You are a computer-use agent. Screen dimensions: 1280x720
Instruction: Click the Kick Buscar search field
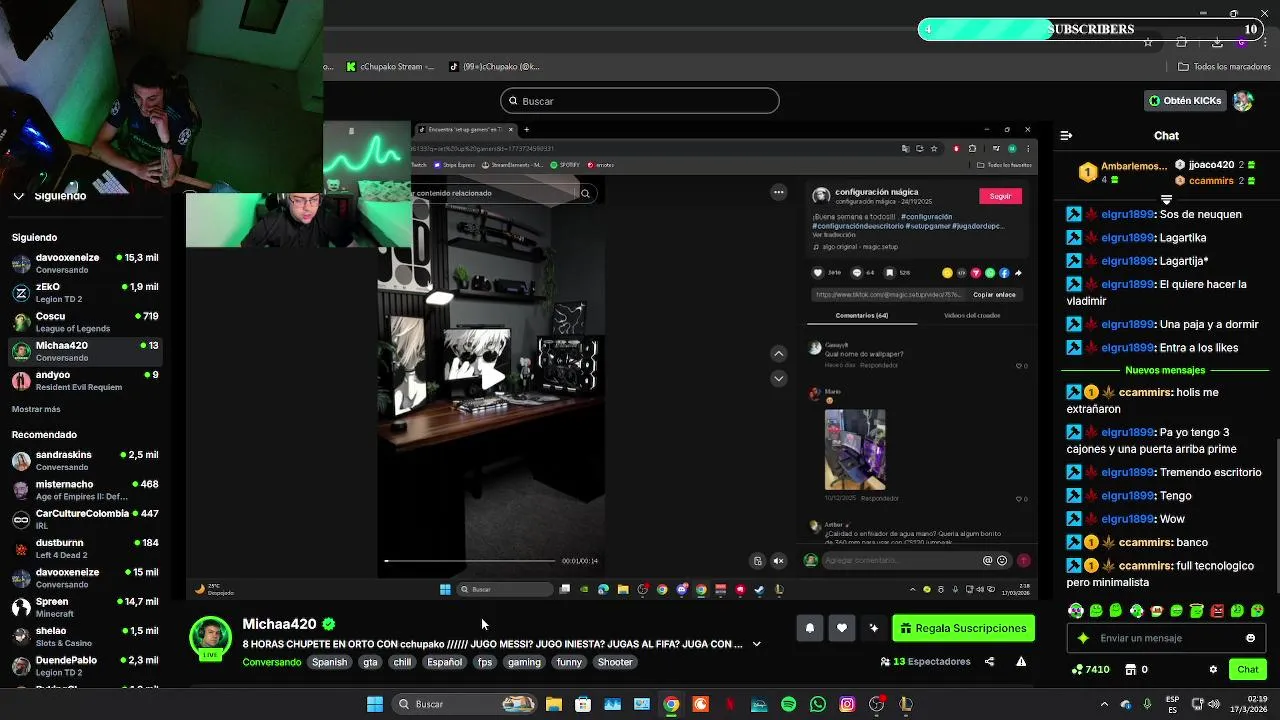640,101
